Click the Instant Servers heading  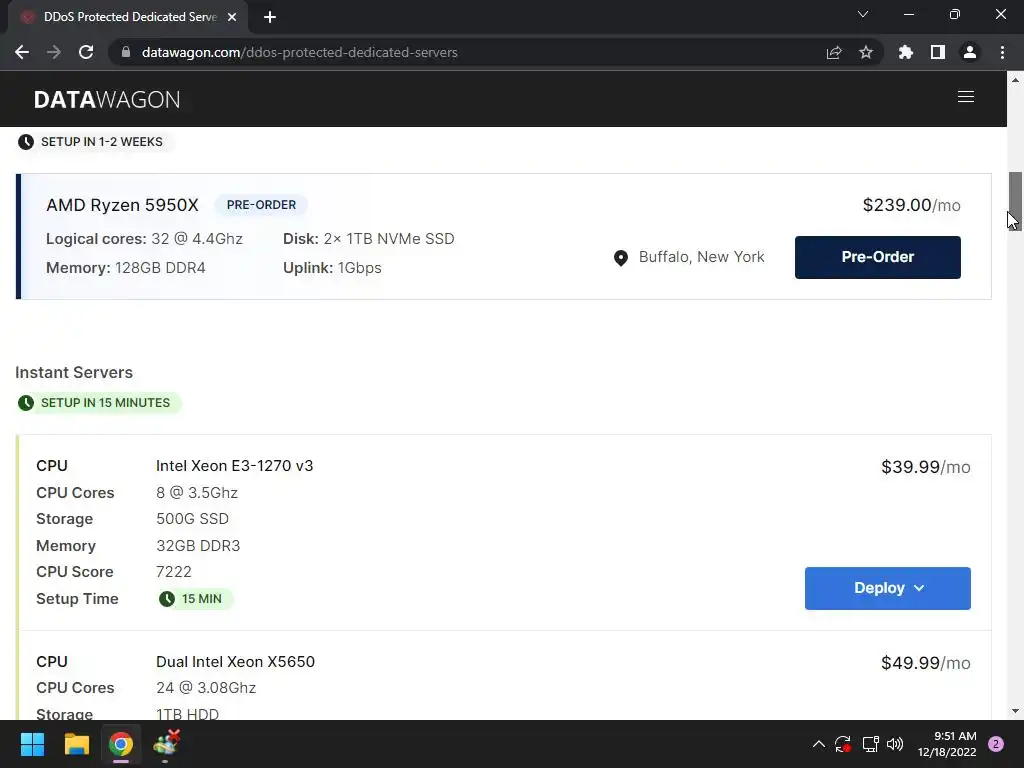click(x=74, y=372)
